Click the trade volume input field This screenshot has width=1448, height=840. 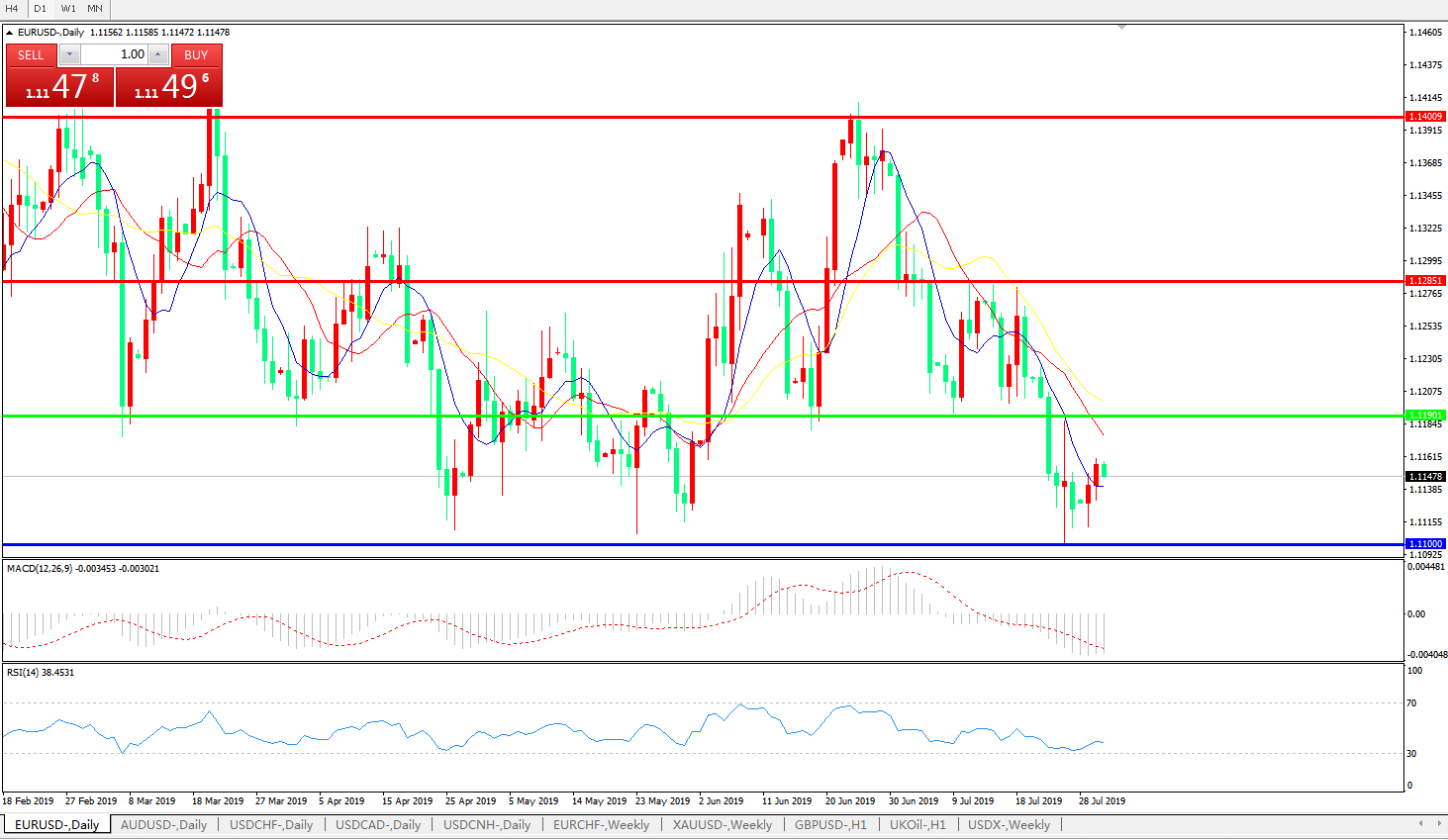(114, 55)
